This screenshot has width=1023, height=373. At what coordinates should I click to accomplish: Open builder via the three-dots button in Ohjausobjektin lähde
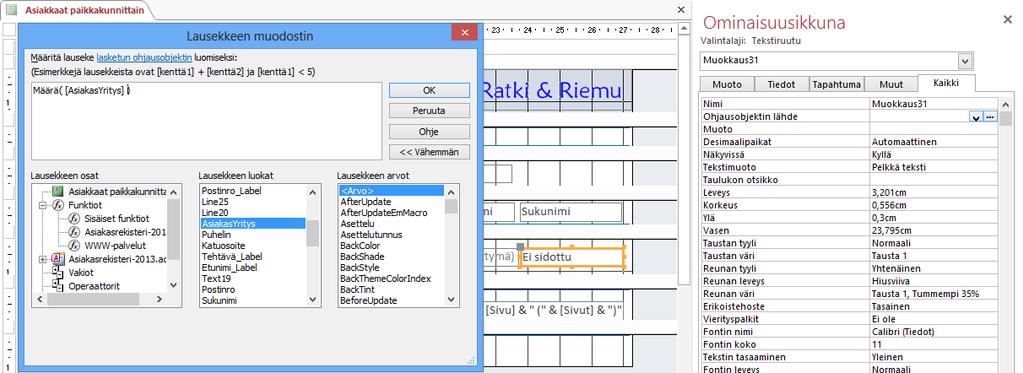pyautogui.click(x=991, y=117)
